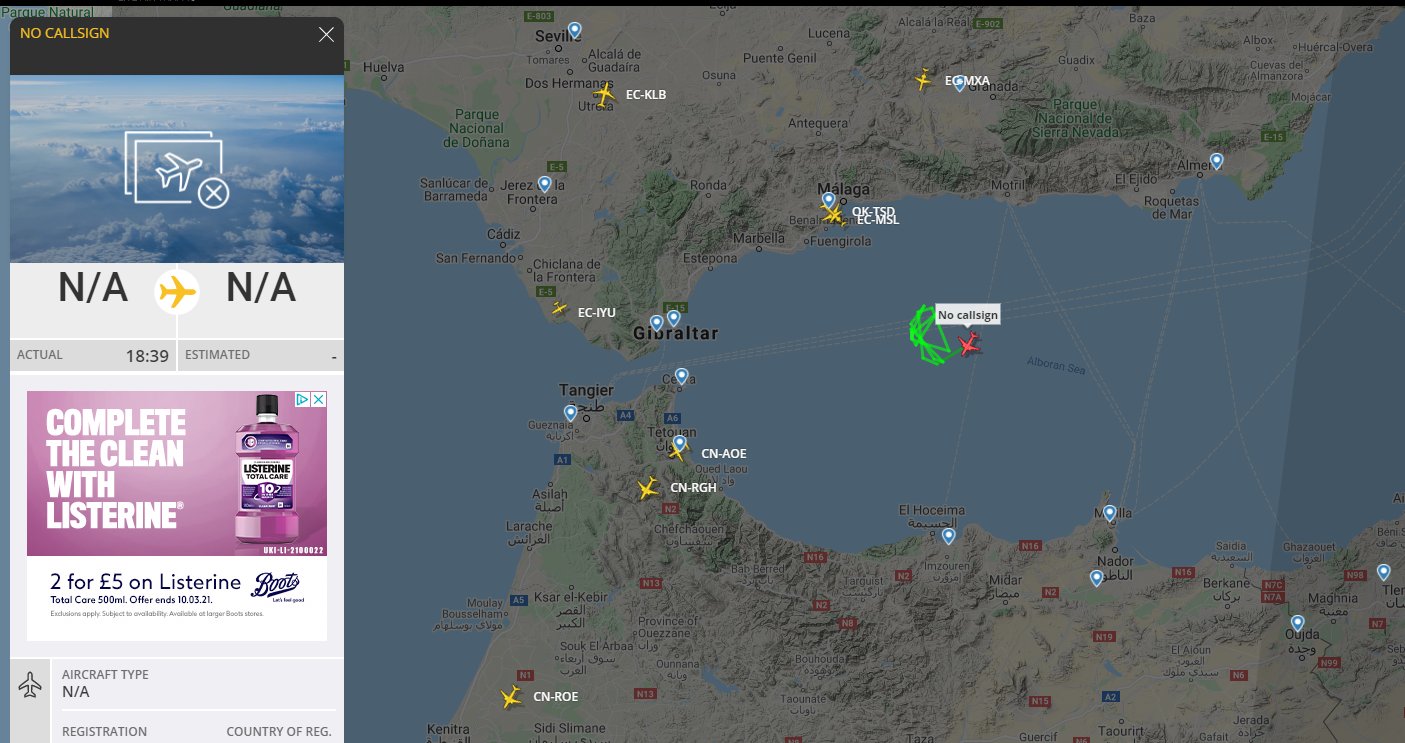Click the aircraft type section icon
Image resolution: width=1405 pixels, height=743 pixels.
pos(30,686)
